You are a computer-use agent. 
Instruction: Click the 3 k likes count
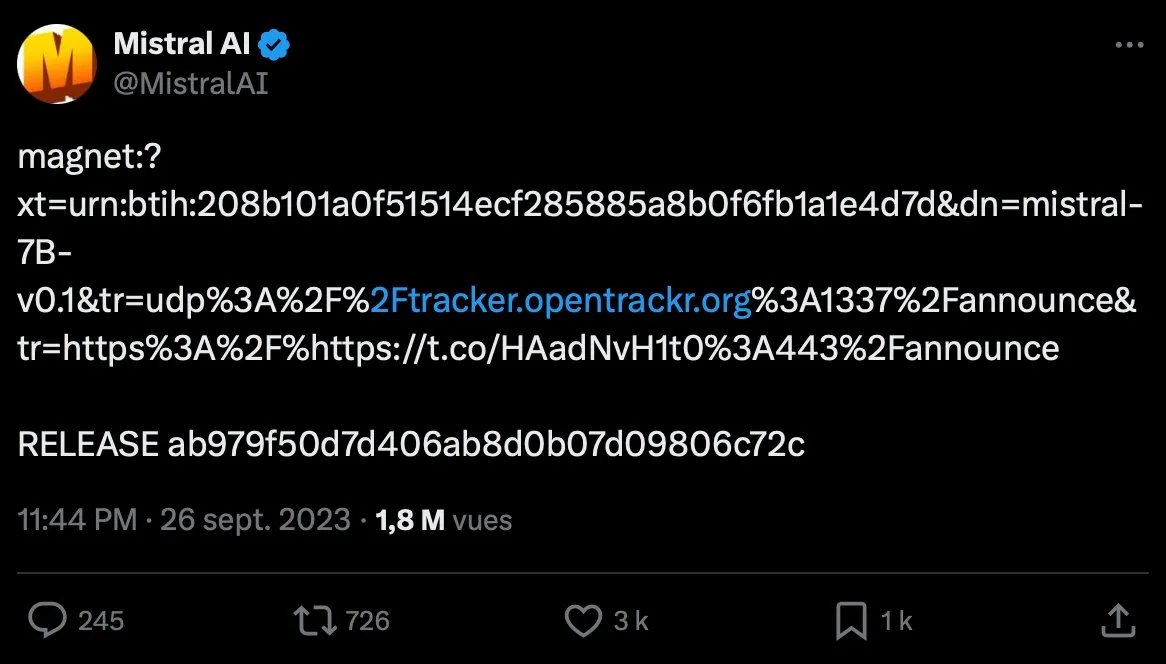tap(631, 621)
